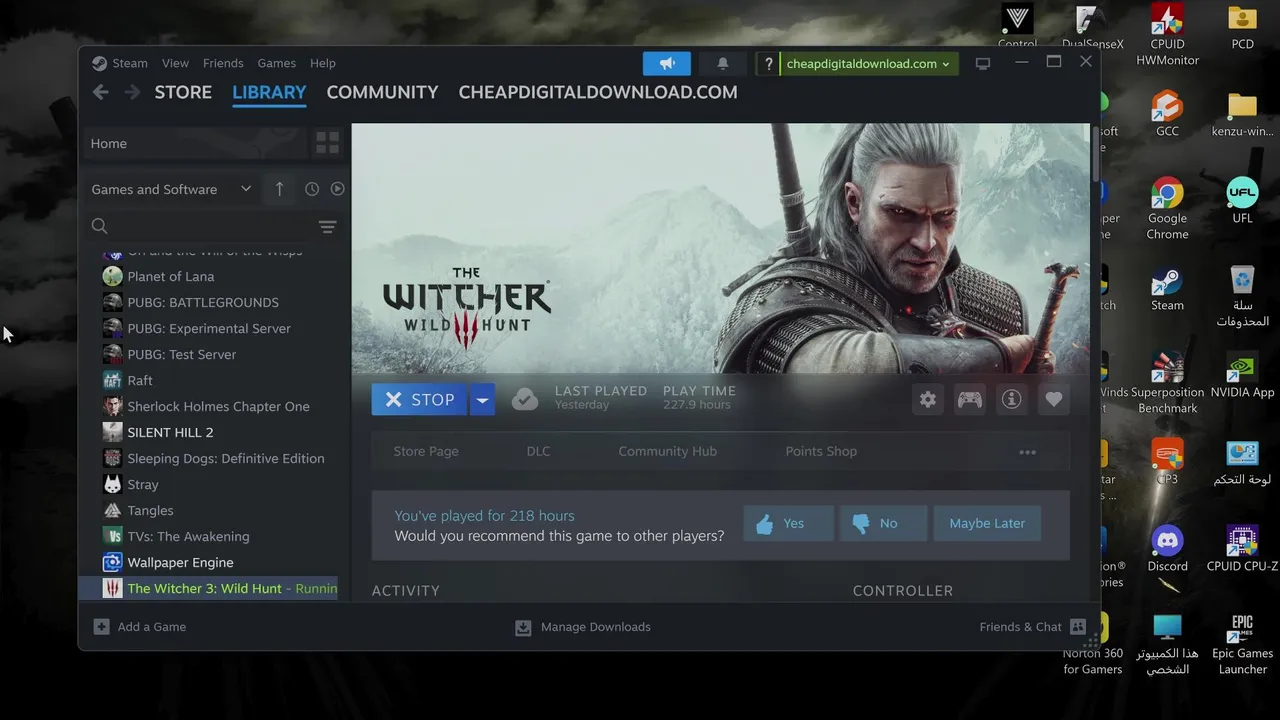Open Manage Downloads

[583, 627]
